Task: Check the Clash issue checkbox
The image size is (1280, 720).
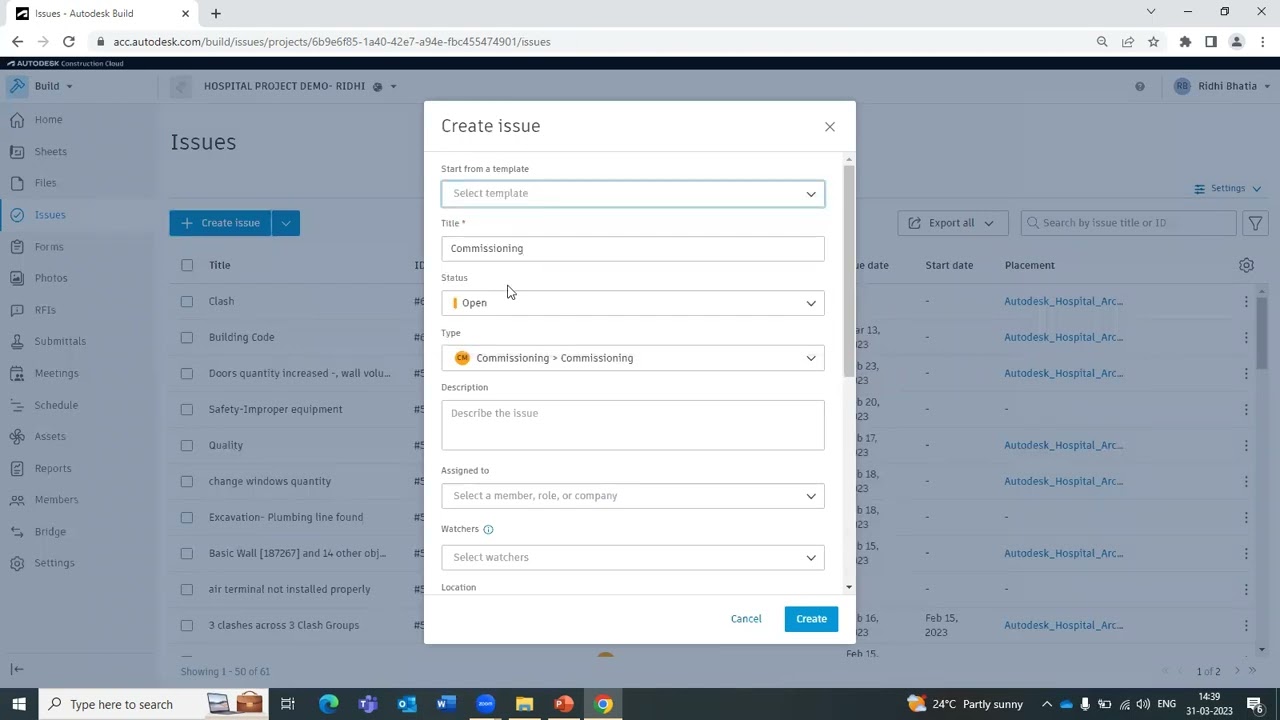Action: point(187,301)
